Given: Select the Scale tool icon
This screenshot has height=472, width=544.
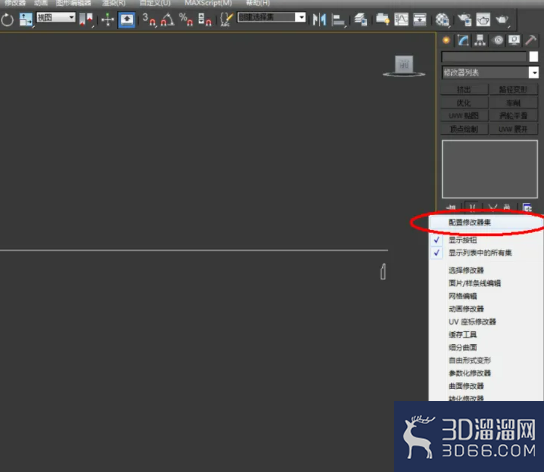Looking at the screenshot, I should (26, 19).
